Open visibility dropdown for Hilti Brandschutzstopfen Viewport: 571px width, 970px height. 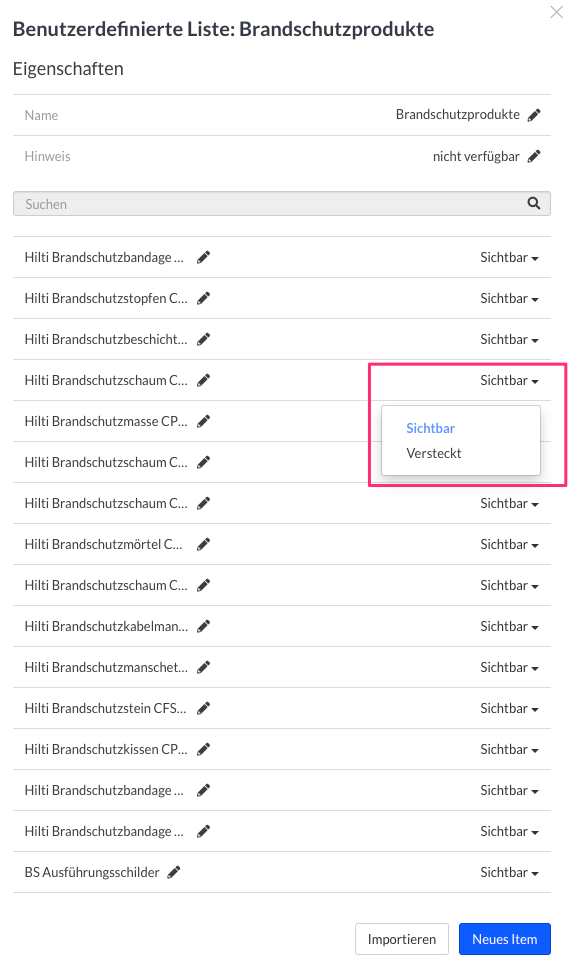[x=509, y=298]
